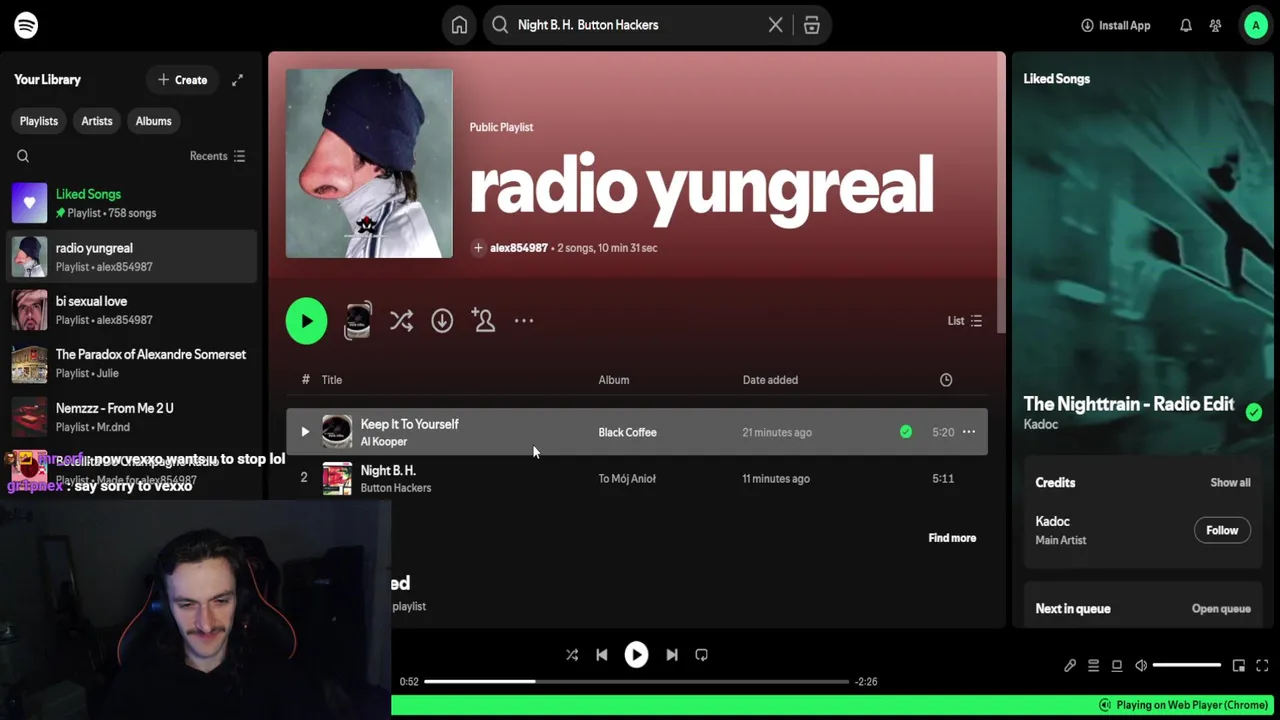
Task: Toggle repeat in player bar
Action: [702, 655]
